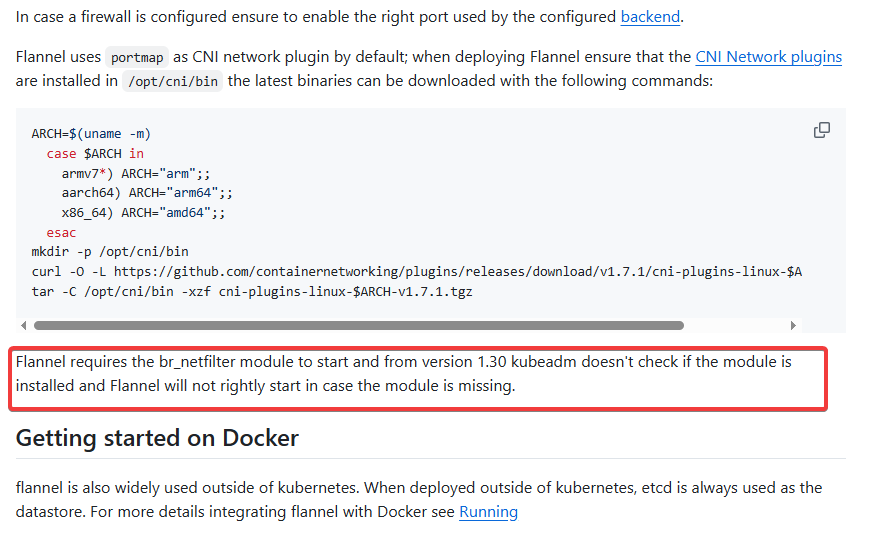Open the "backend" link

pos(650,17)
